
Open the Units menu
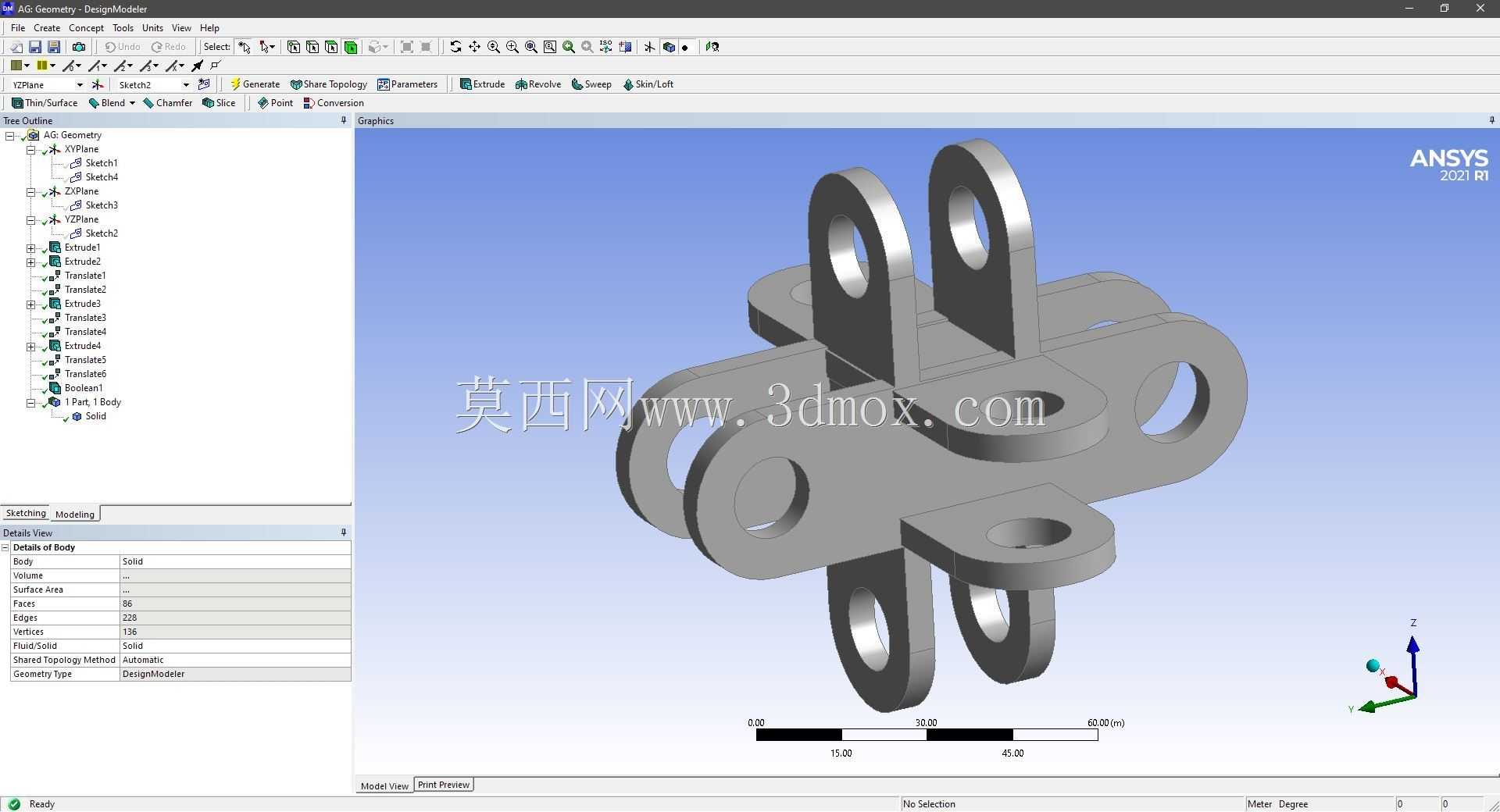[x=152, y=27]
